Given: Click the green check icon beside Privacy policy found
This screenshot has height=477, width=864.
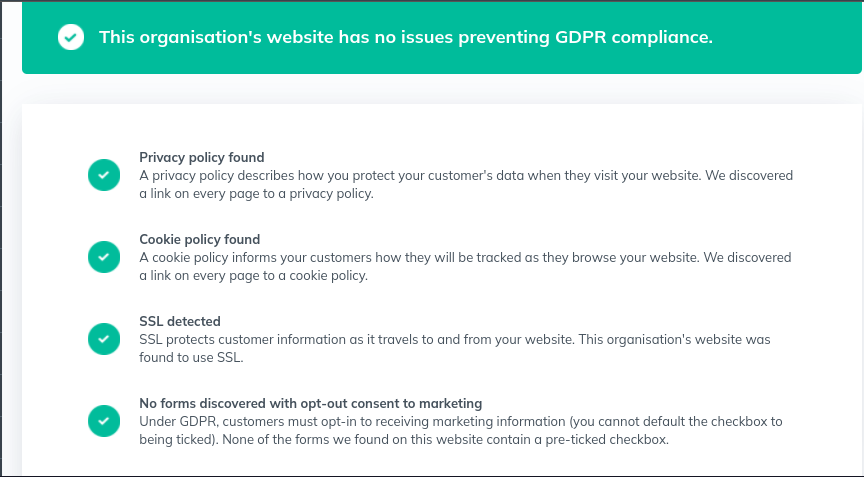Looking at the screenshot, I should [103, 175].
